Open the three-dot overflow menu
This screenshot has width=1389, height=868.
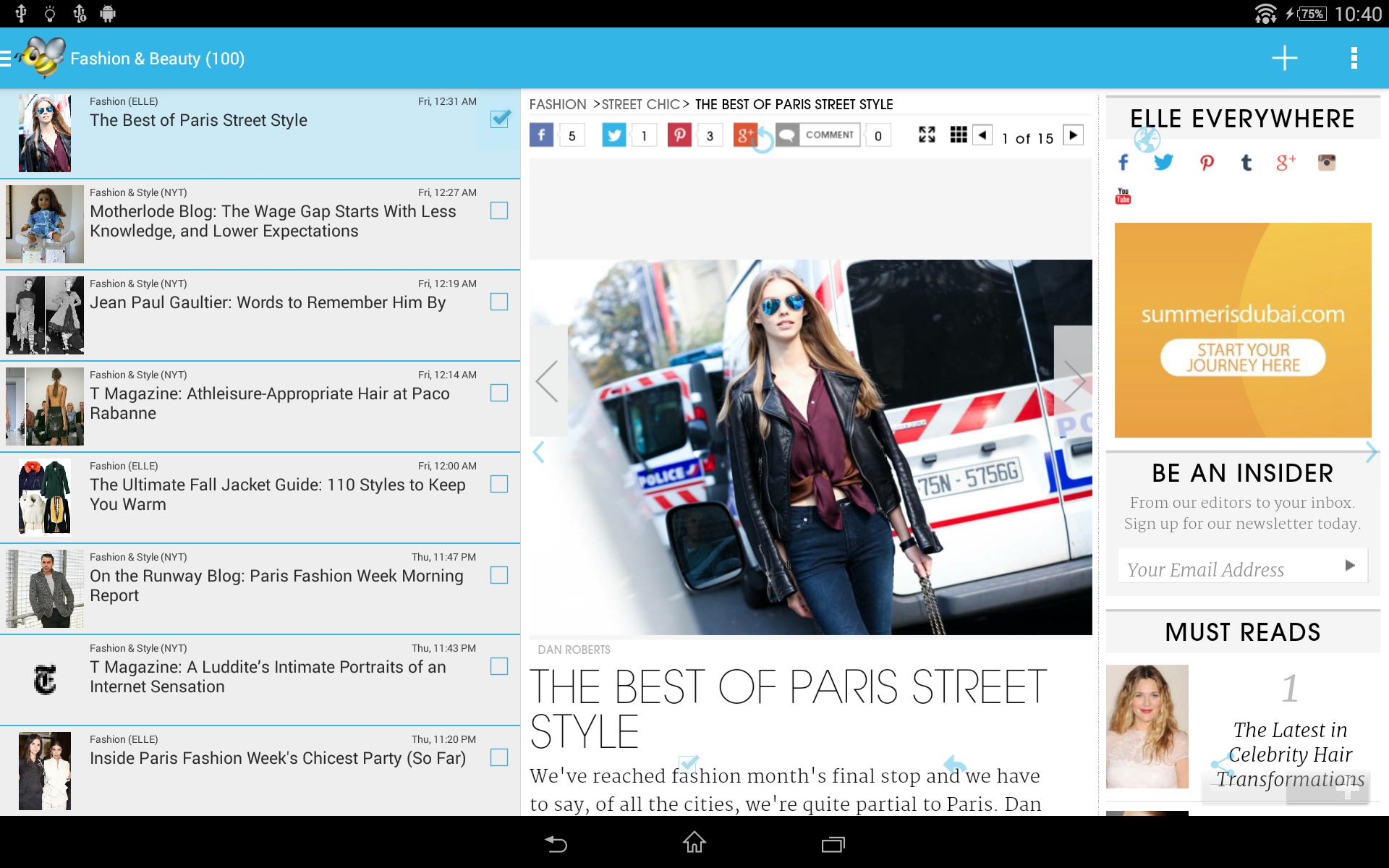click(x=1354, y=58)
